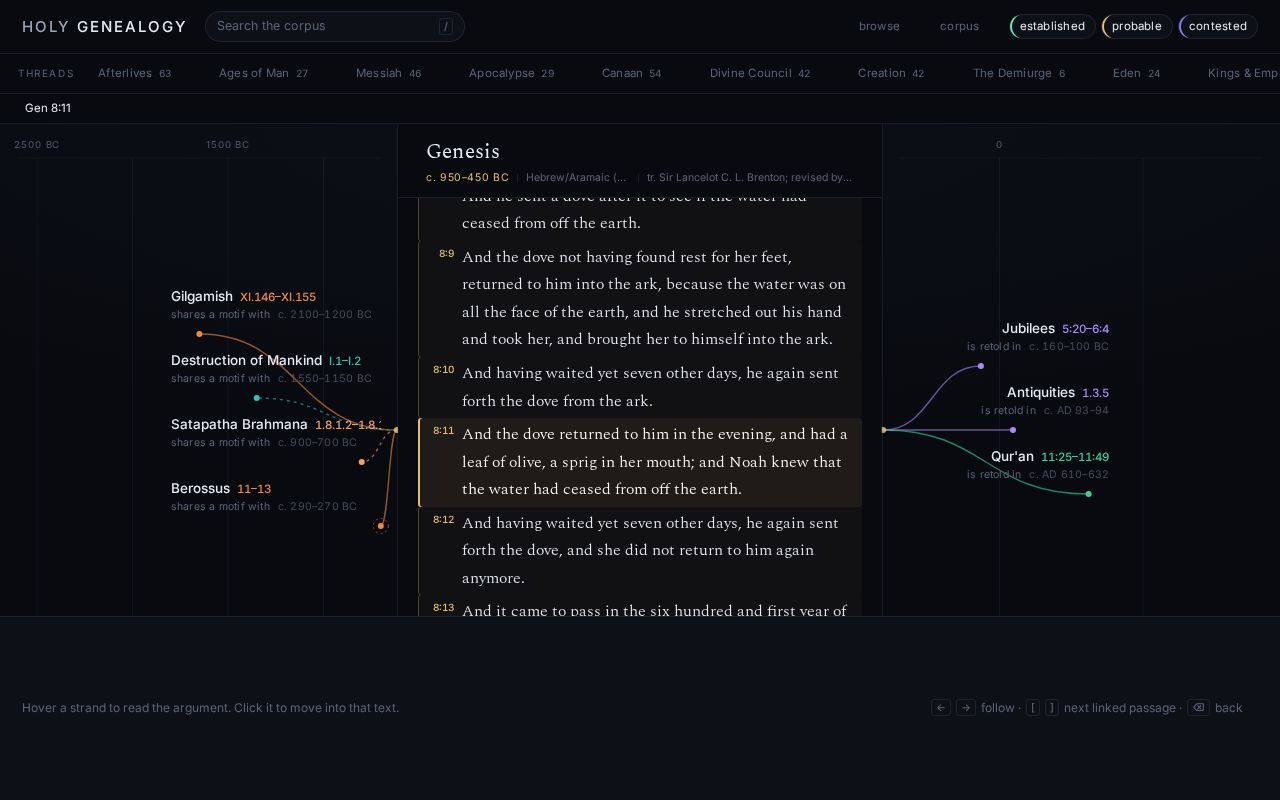Open the Jubilees 5:20–6:4 retelling
This screenshot has height=800, width=1280.
tap(1038, 336)
